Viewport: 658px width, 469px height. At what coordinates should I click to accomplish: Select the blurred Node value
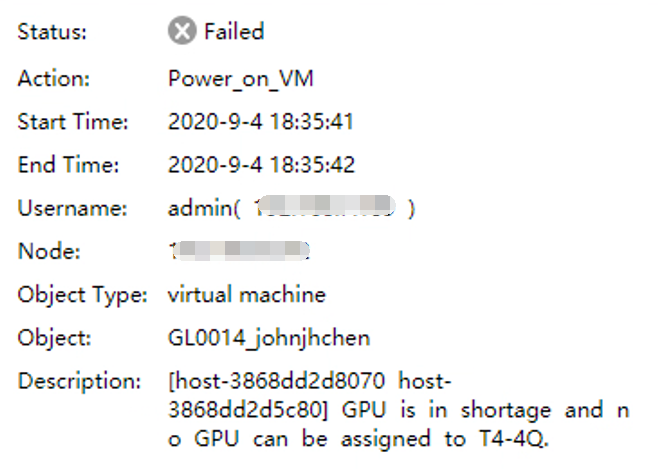(x=241, y=252)
